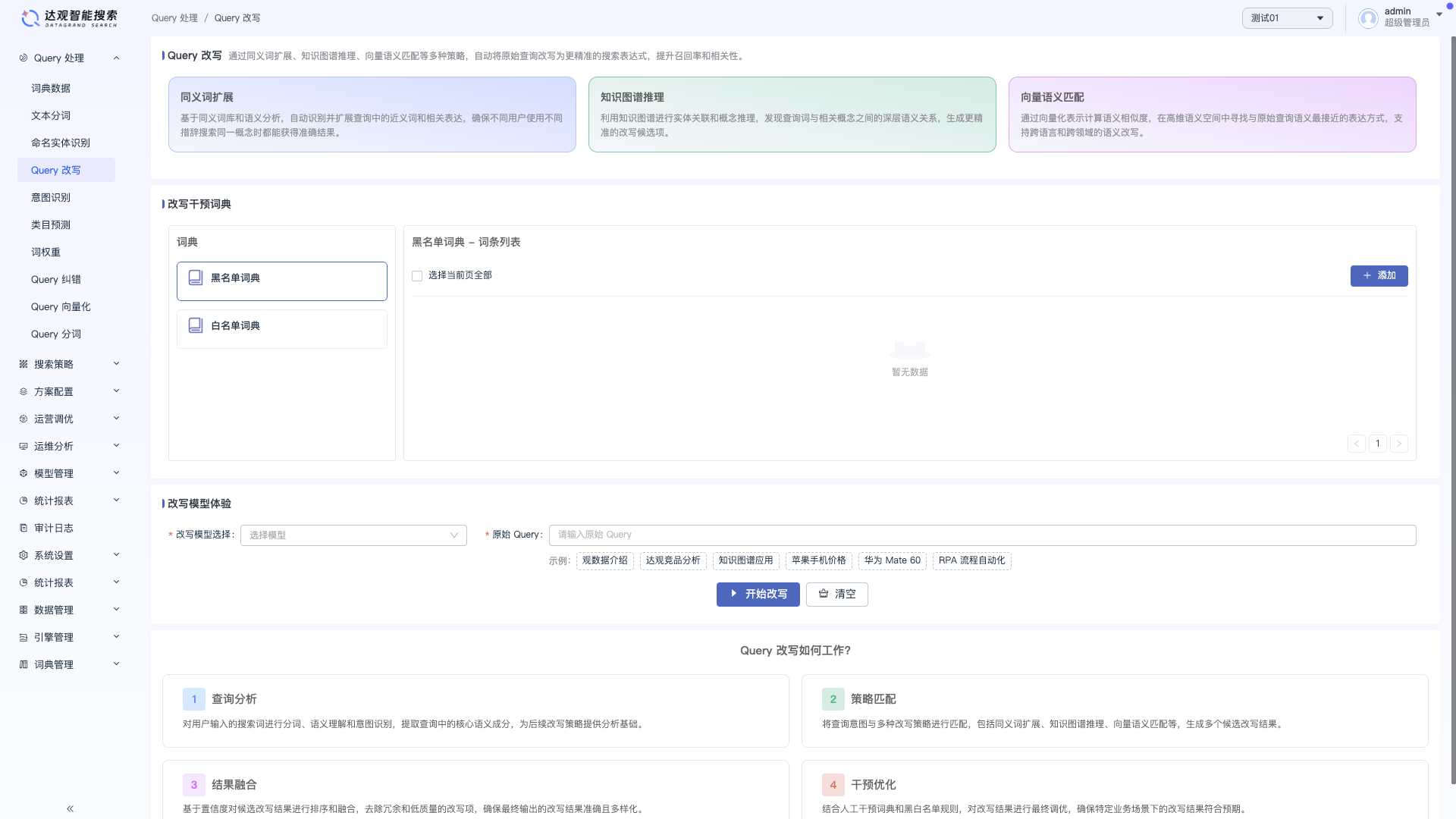The height and width of the screenshot is (819, 1456).
Task: Click the 开始改写 button
Action: (x=758, y=595)
